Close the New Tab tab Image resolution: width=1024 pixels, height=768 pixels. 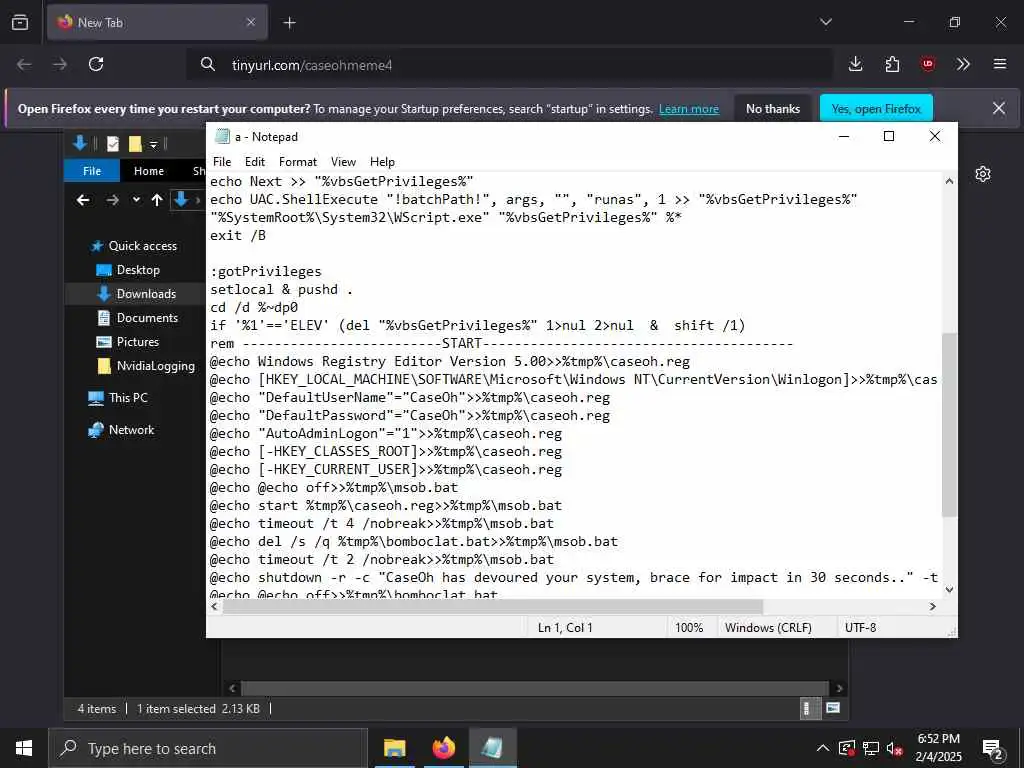click(x=251, y=22)
